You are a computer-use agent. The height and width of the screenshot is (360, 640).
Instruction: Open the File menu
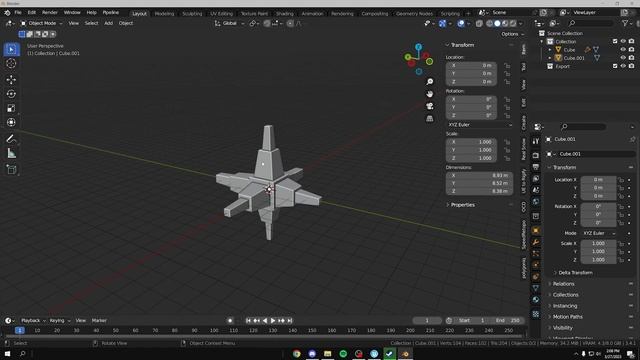[x=18, y=13]
